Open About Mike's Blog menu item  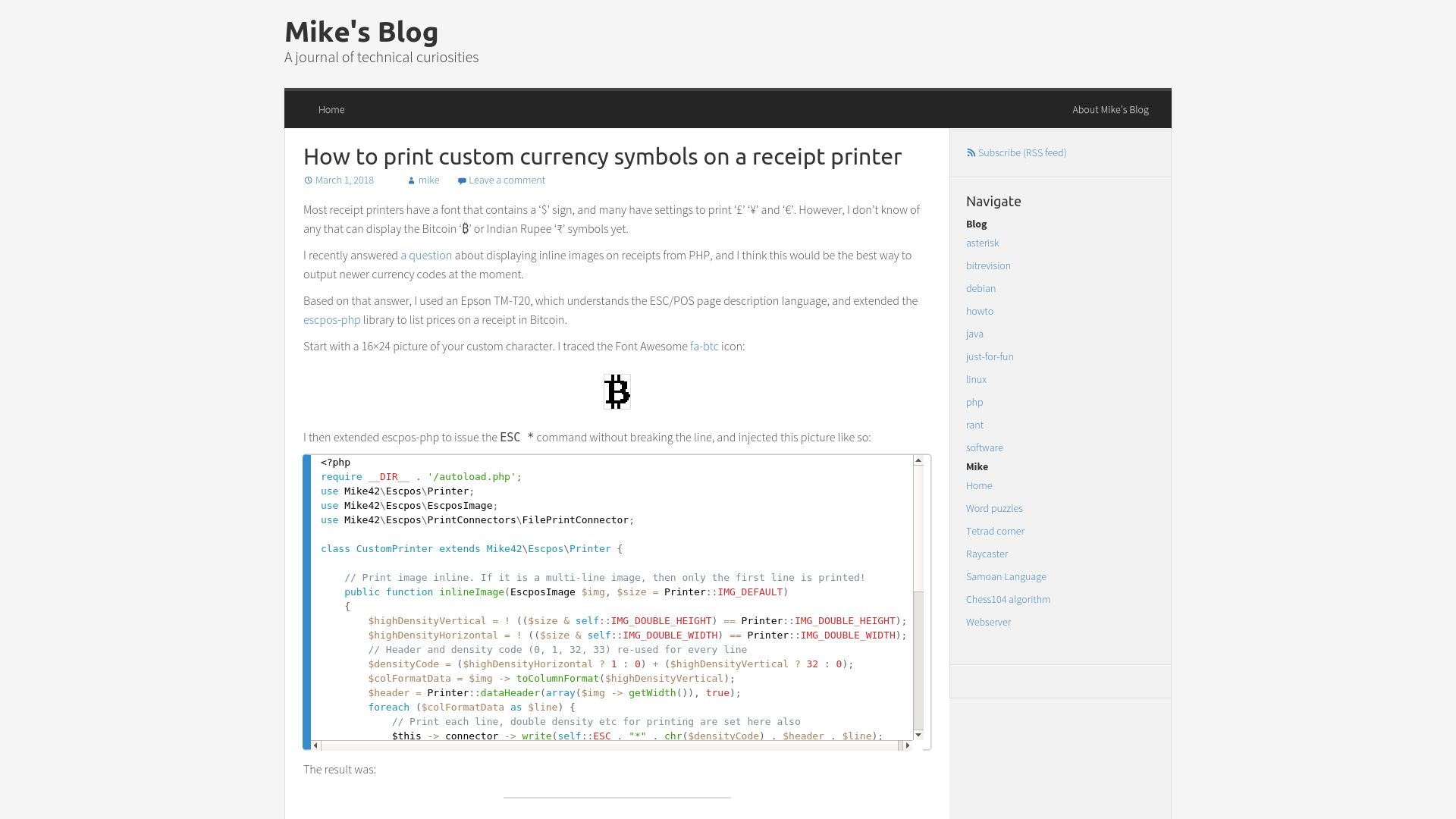coord(1110,110)
